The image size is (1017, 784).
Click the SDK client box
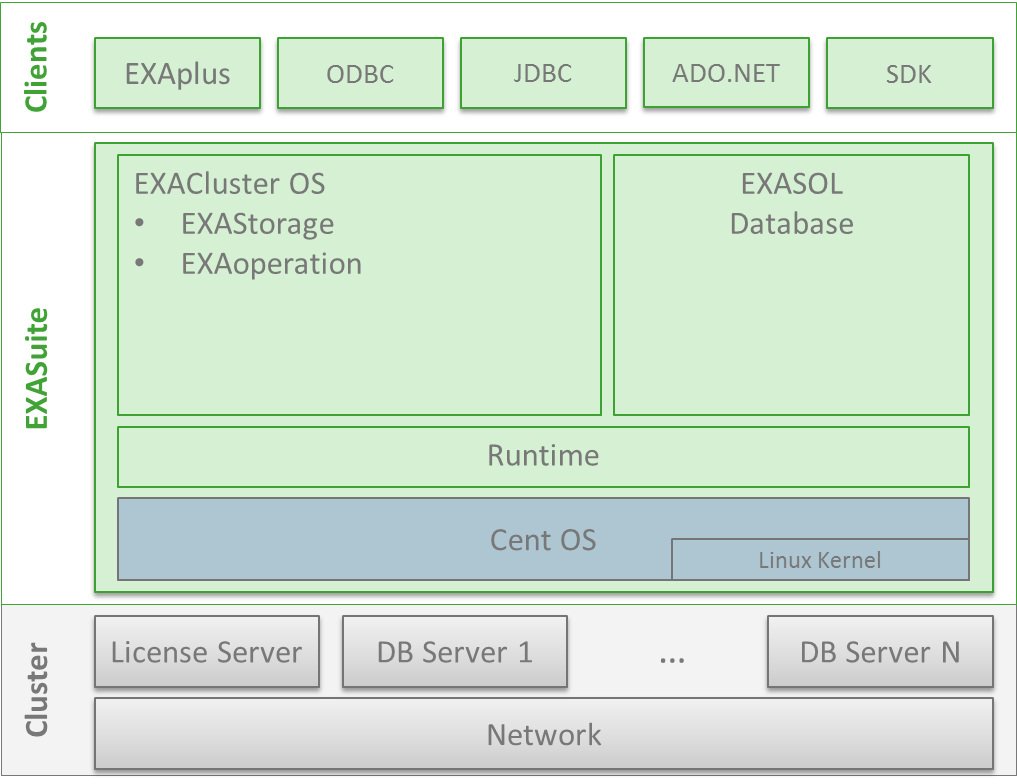pos(909,72)
